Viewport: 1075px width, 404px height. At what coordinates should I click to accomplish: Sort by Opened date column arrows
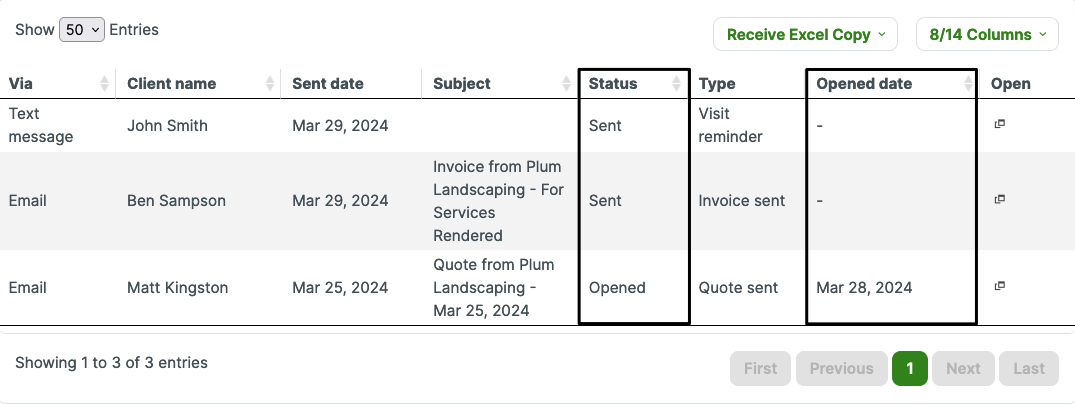pyautogui.click(x=968, y=84)
